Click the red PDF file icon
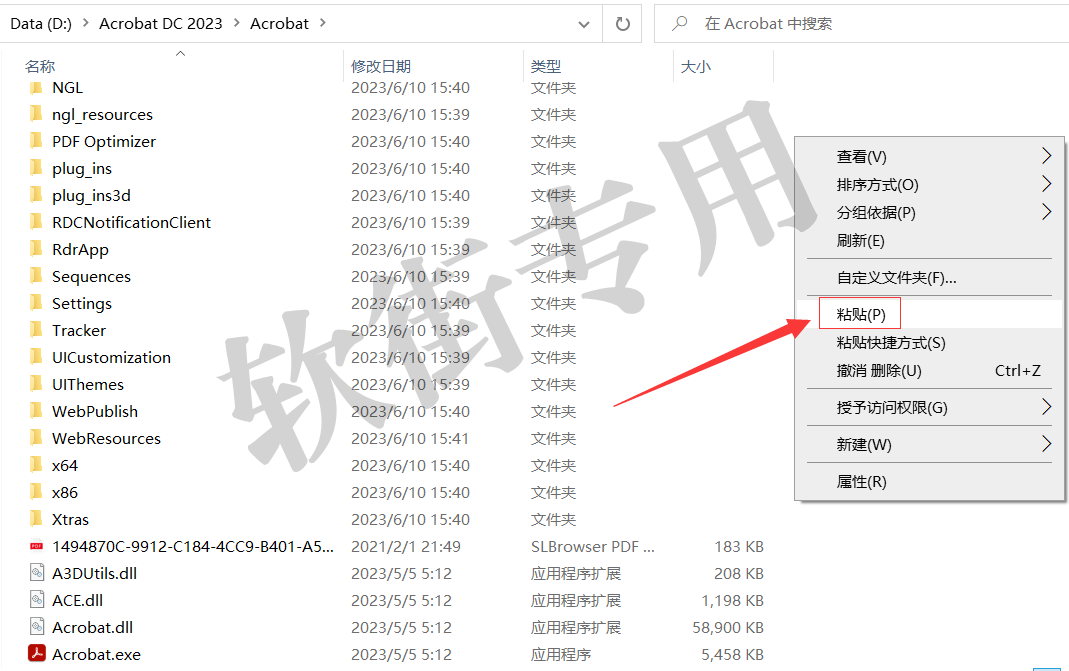Screen dimensions: 1069x671 37,546
